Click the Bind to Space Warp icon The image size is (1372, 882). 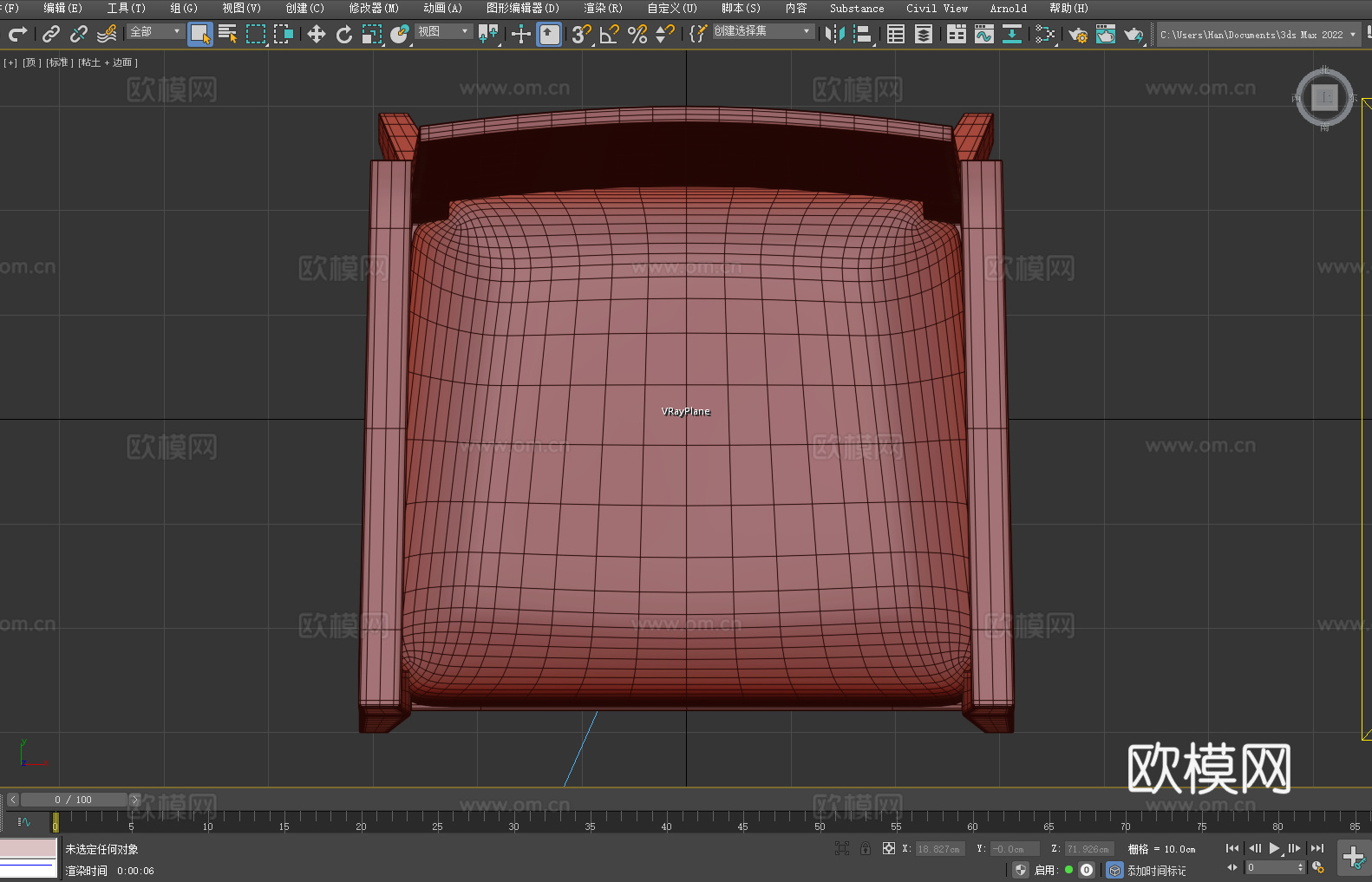(x=107, y=34)
